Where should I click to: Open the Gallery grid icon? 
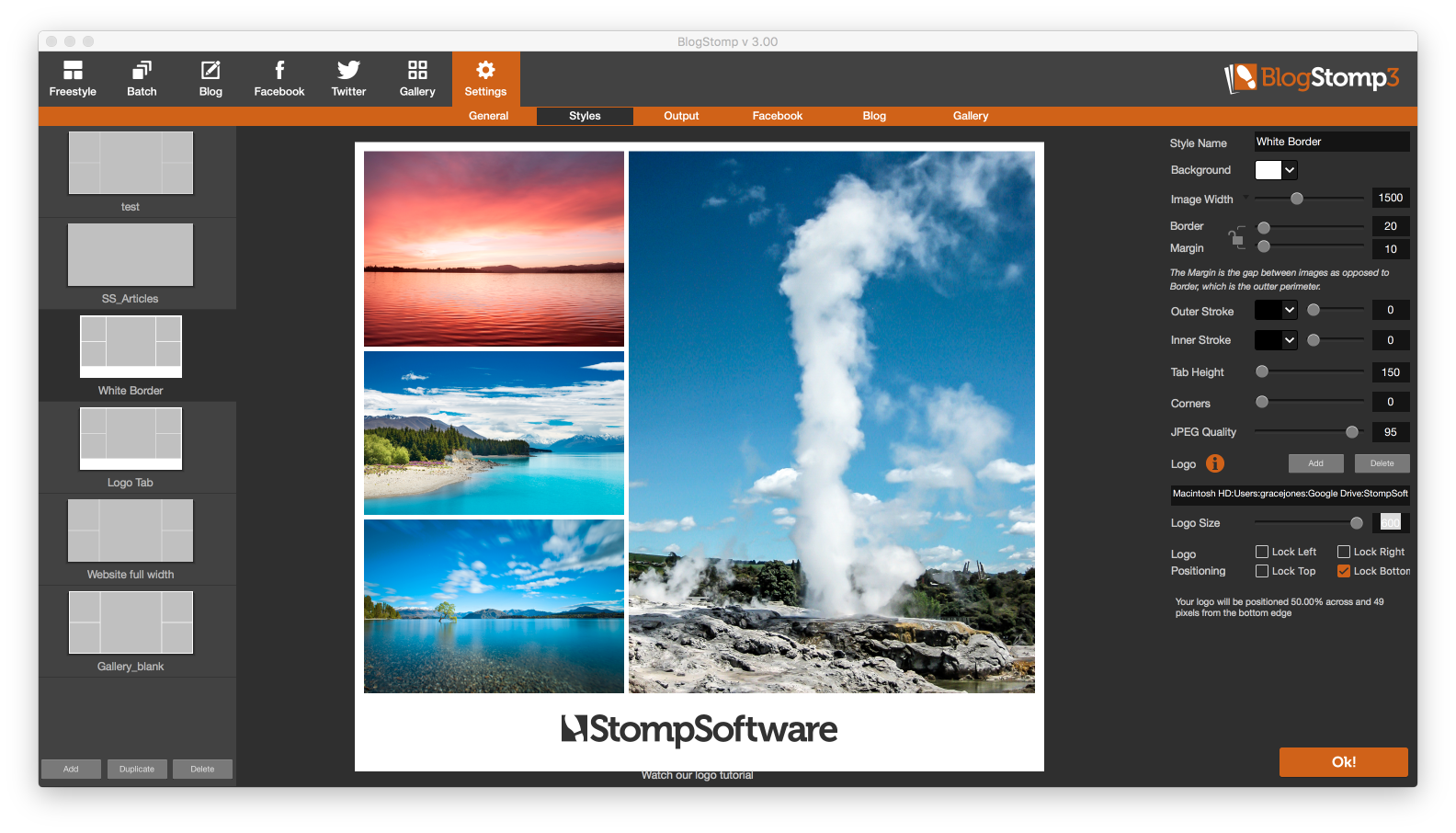(417, 79)
